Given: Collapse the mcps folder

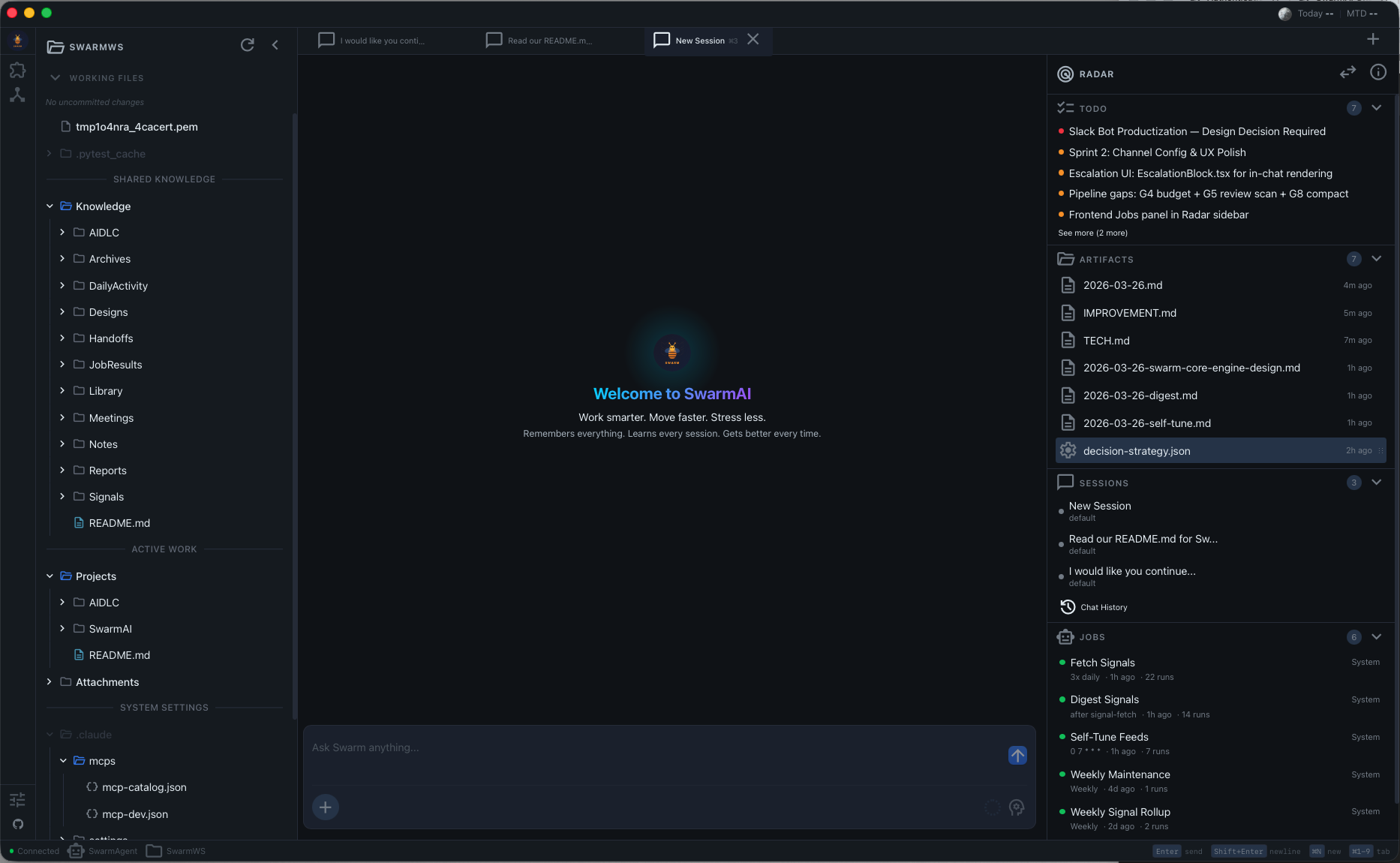Looking at the screenshot, I should (63, 760).
